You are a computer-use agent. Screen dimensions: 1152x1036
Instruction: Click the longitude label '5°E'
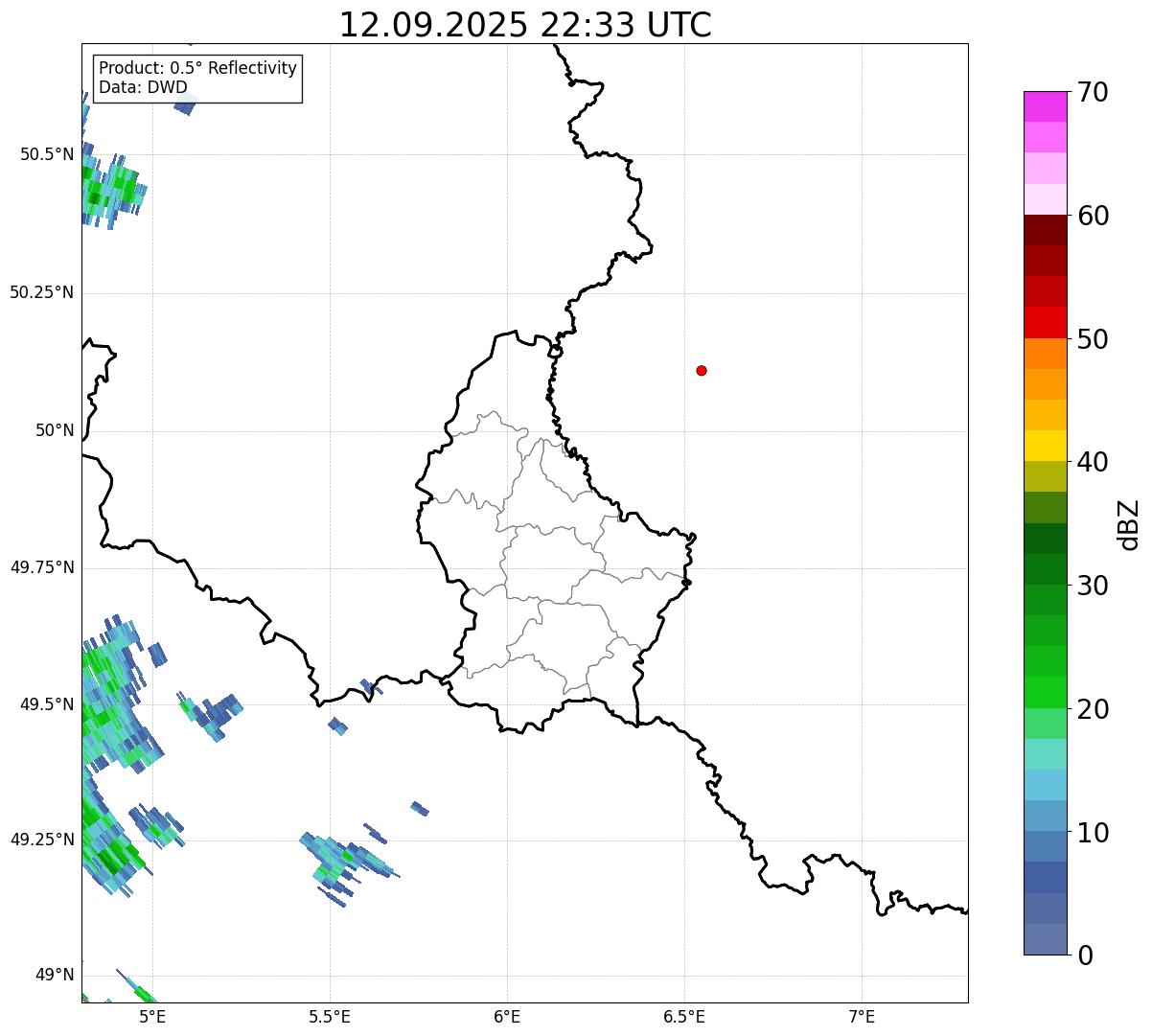coord(152,1016)
